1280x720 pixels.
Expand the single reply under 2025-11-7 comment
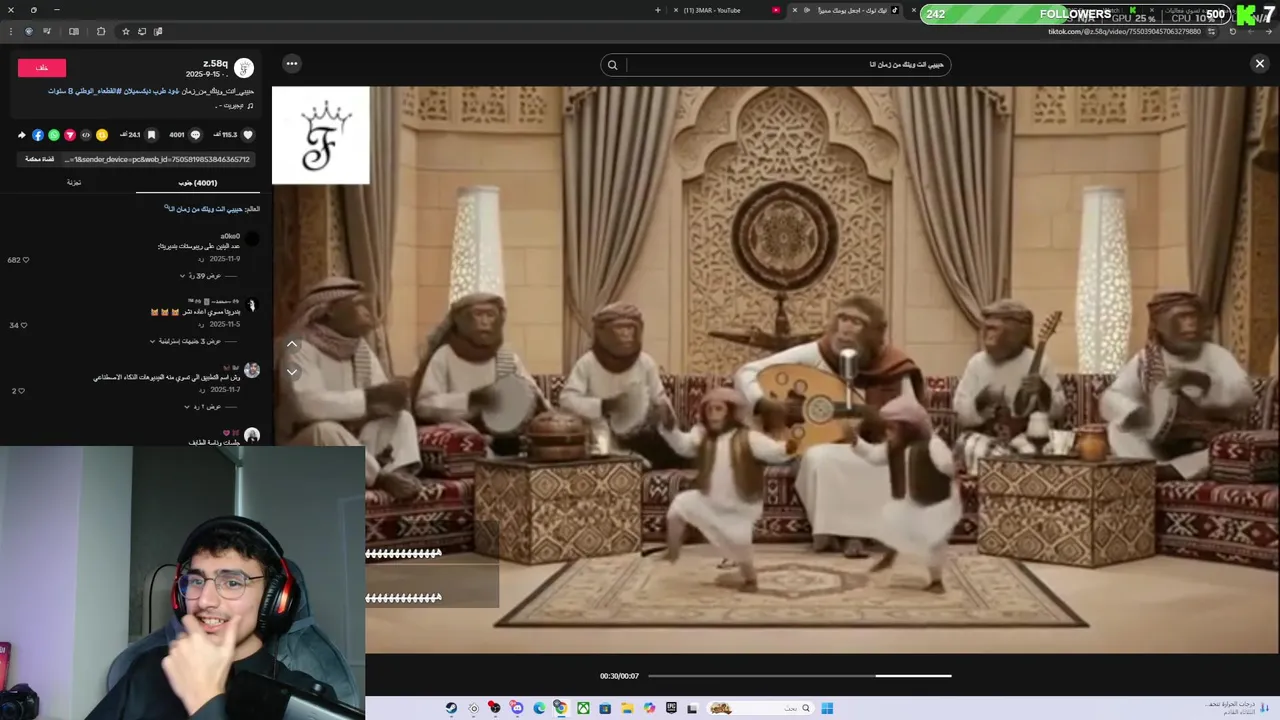tap(207, 407)
